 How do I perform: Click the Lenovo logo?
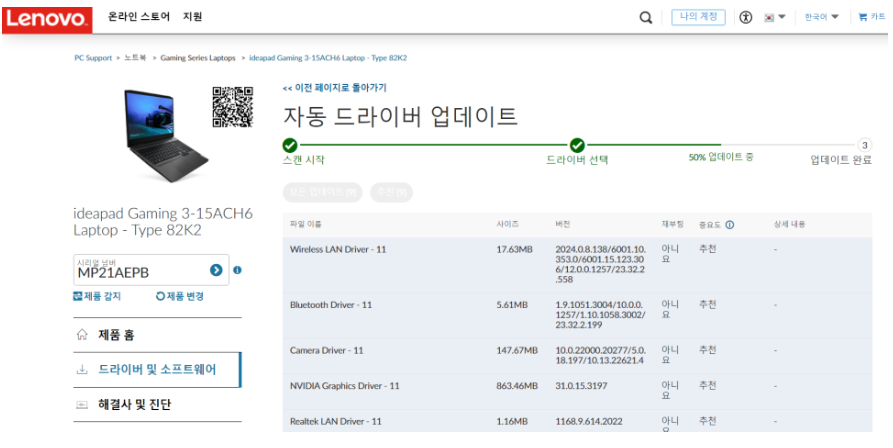coord(47,19)
